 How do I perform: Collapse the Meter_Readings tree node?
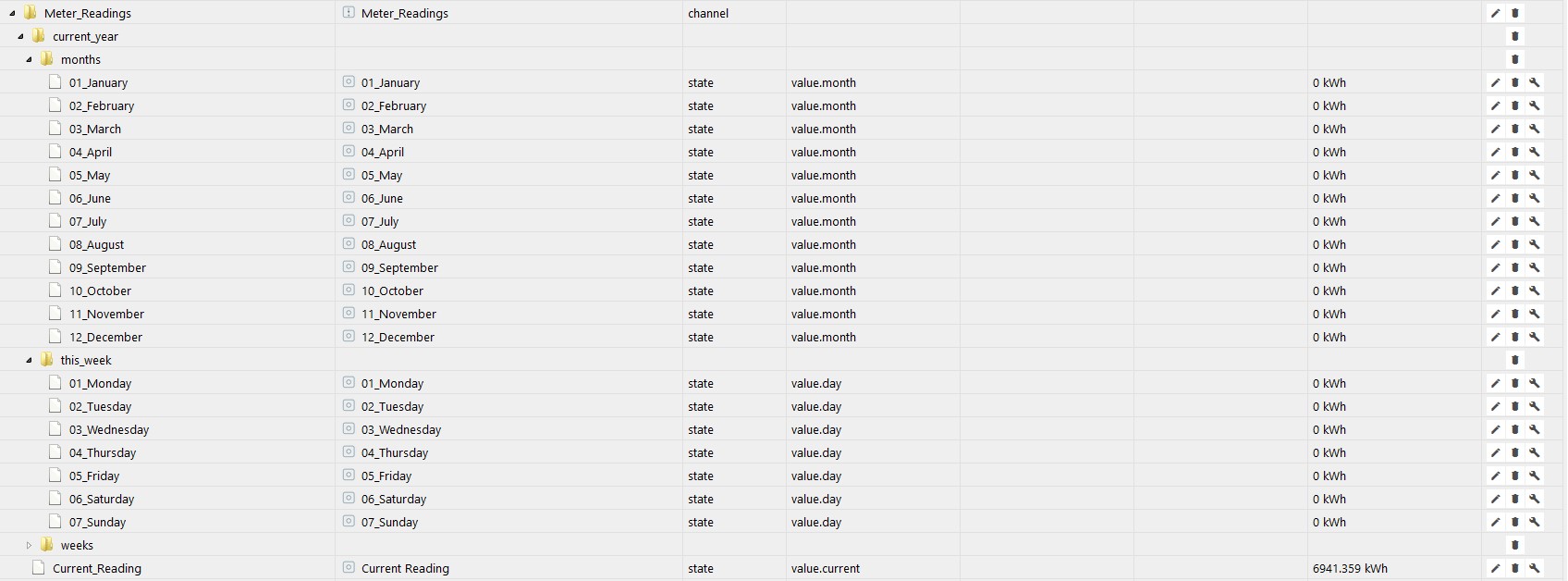(12, 13)
